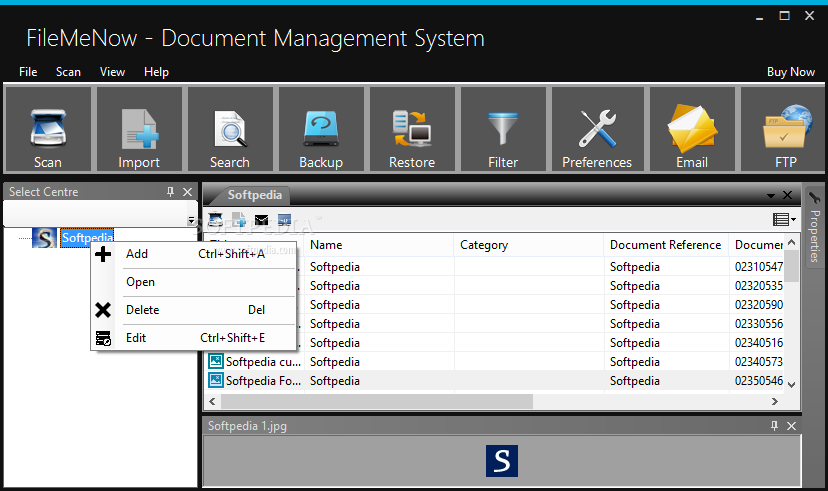
Task: Open the tab list dropdown arrow
Action: pyautogui.click(x=771, y=196)
